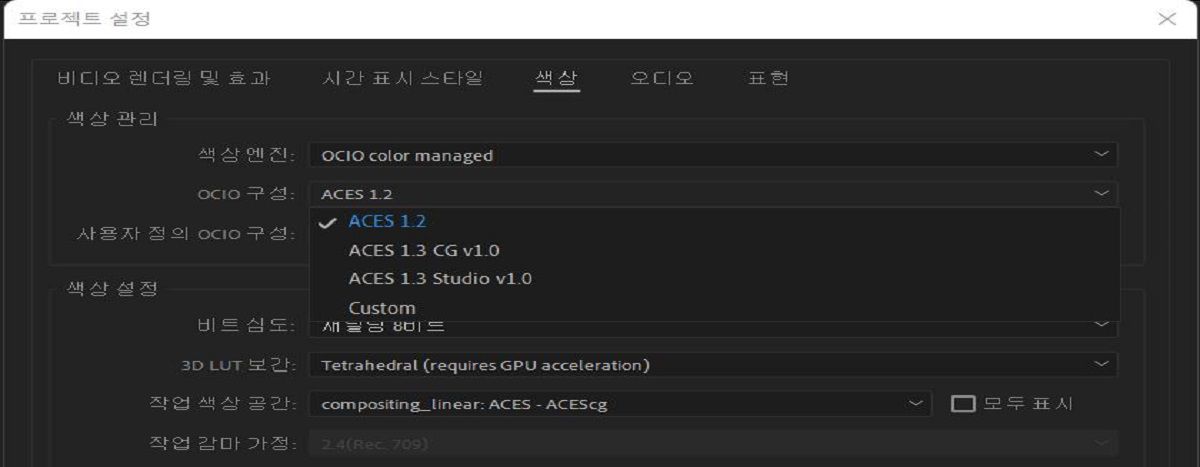This screenshot has height=467, width=1200.
Task: Pick the ACES 1.3 Studio v1.0 option
Action: click(x=439, y=279)
